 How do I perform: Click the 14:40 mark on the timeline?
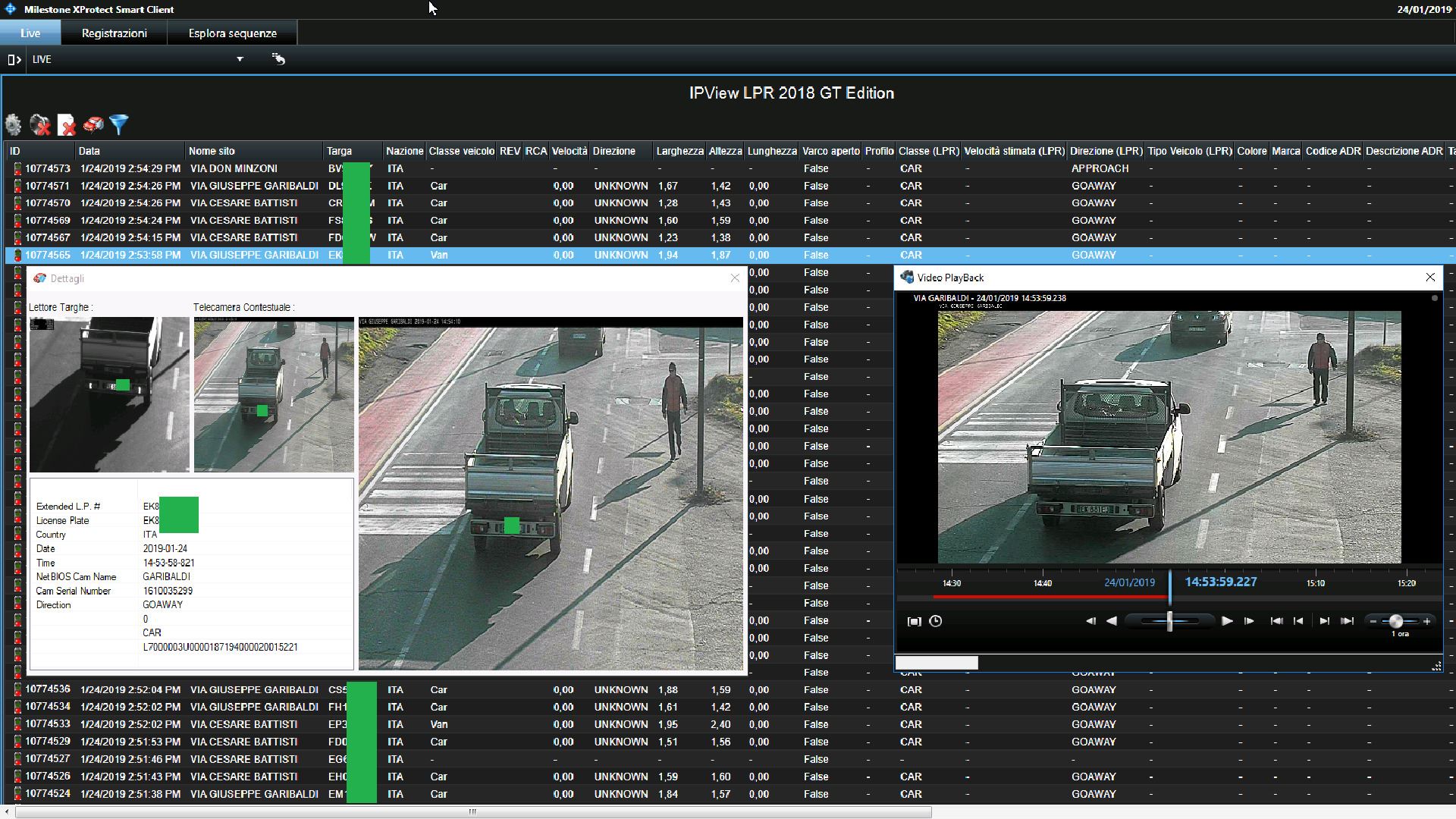pyautogui.click(x=1043, y=583)
